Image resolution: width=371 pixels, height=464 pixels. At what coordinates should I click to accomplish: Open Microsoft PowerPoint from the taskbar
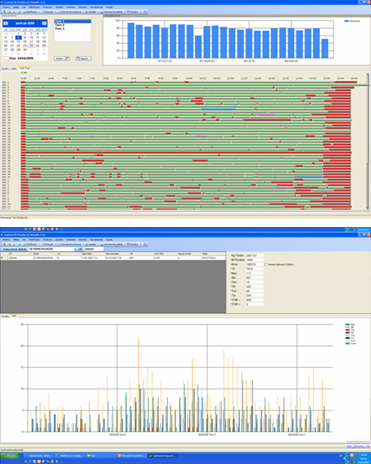[x=131, y=456]
